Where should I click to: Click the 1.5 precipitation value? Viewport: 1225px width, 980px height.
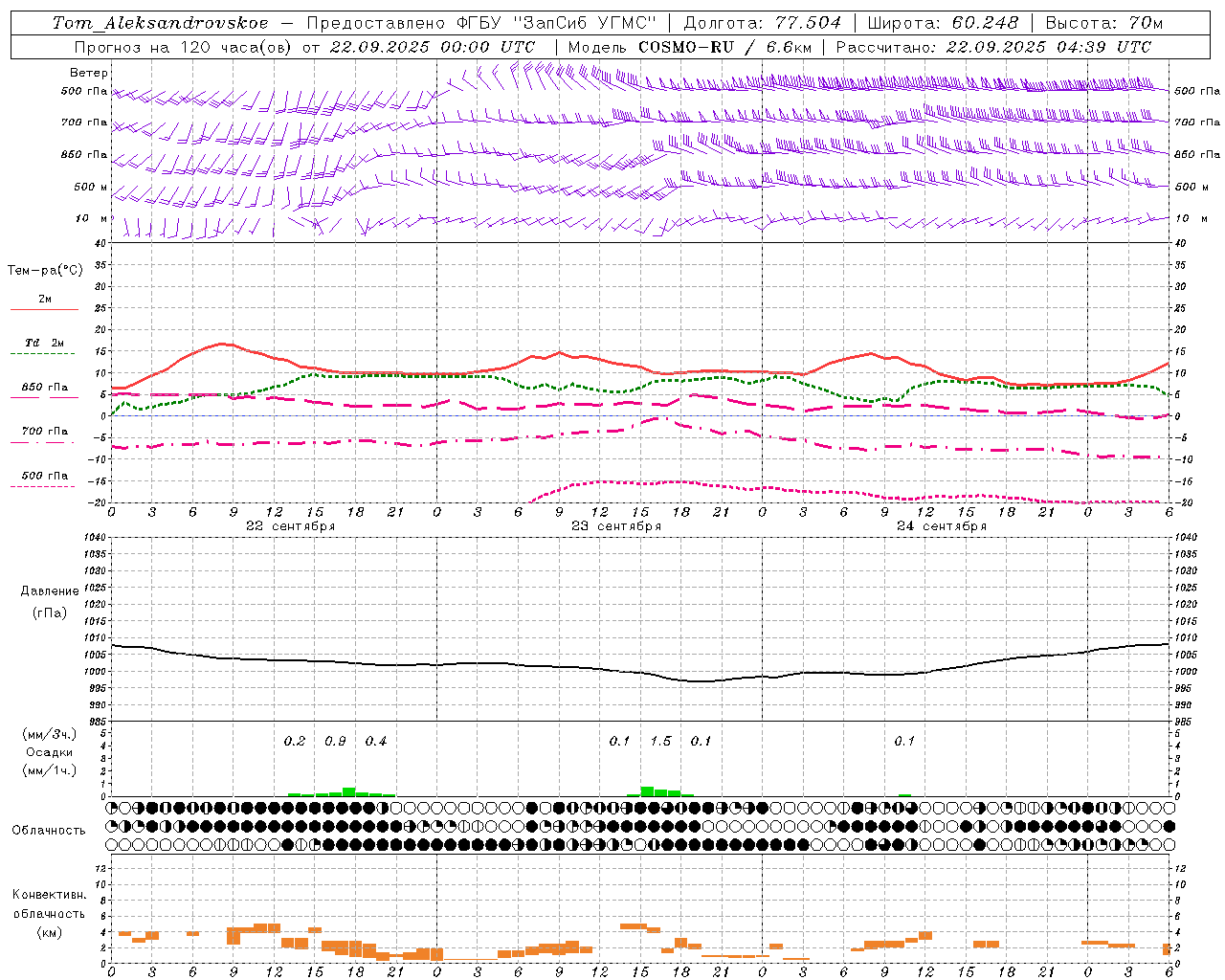pos(660,742)
